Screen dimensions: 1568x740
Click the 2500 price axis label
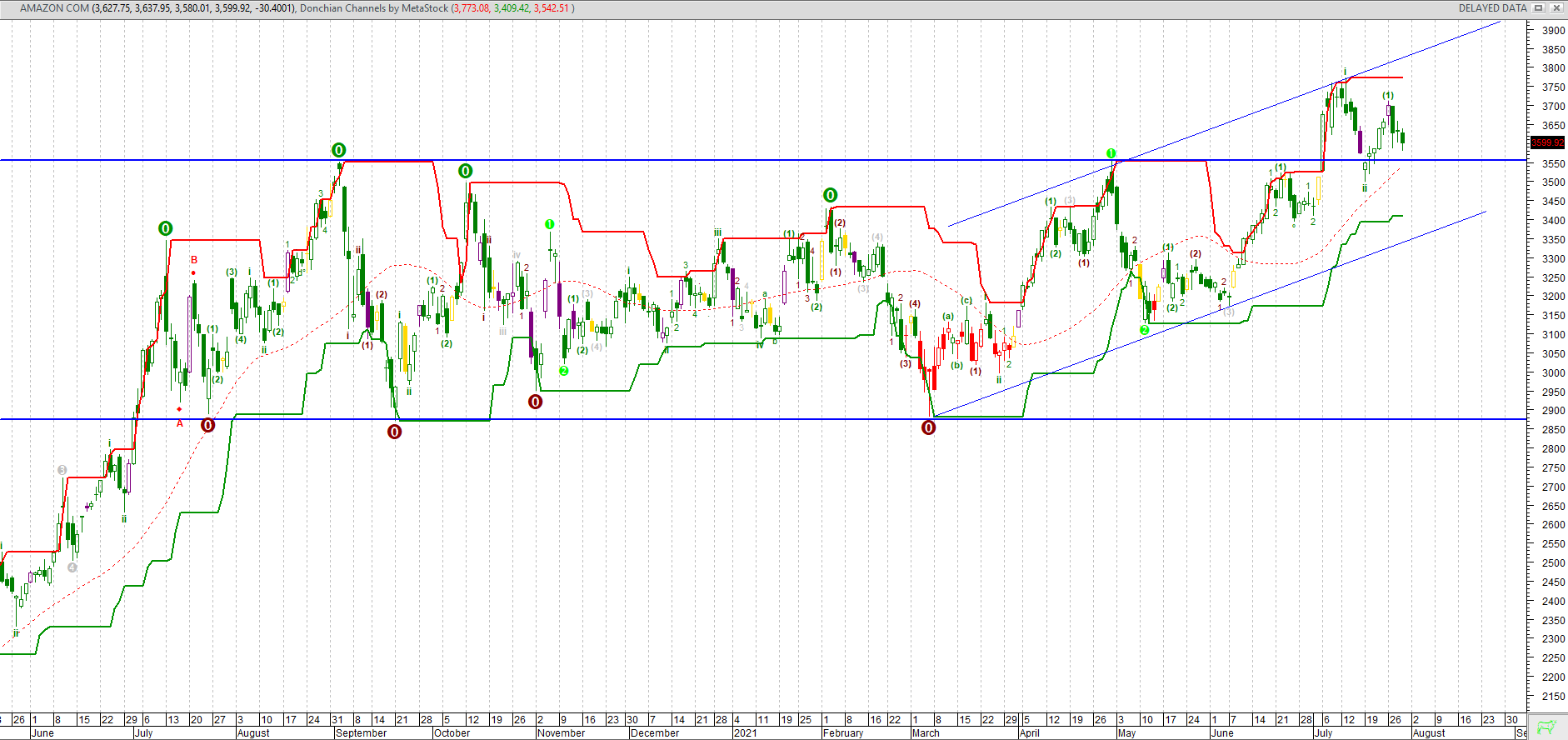tap(1553, 563)
